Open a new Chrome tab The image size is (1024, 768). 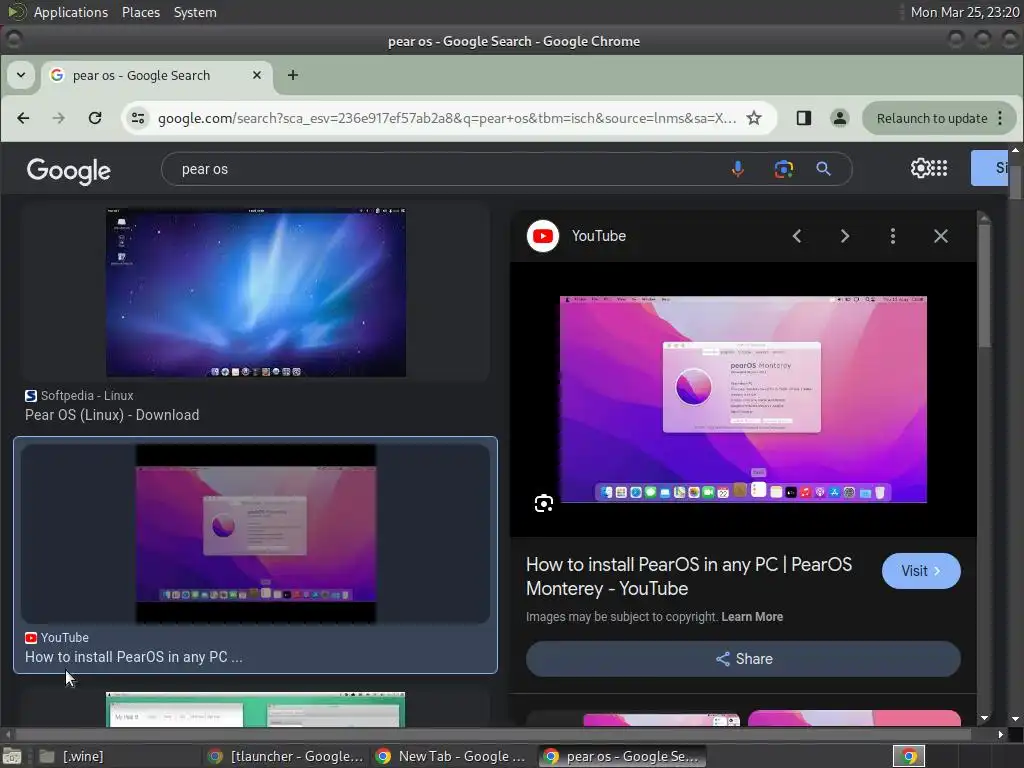tap(293, 75)
